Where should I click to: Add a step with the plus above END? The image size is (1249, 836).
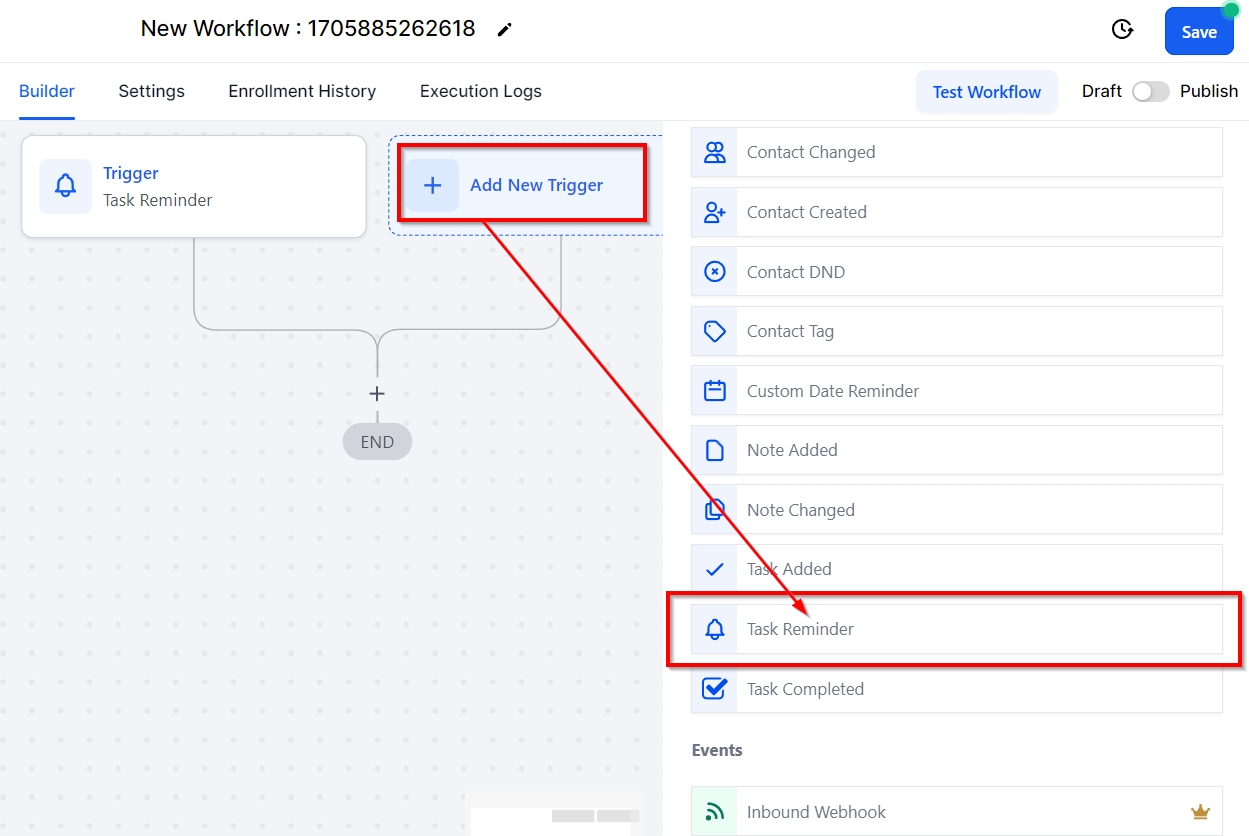pyautogui.click(x=377, y=394)
